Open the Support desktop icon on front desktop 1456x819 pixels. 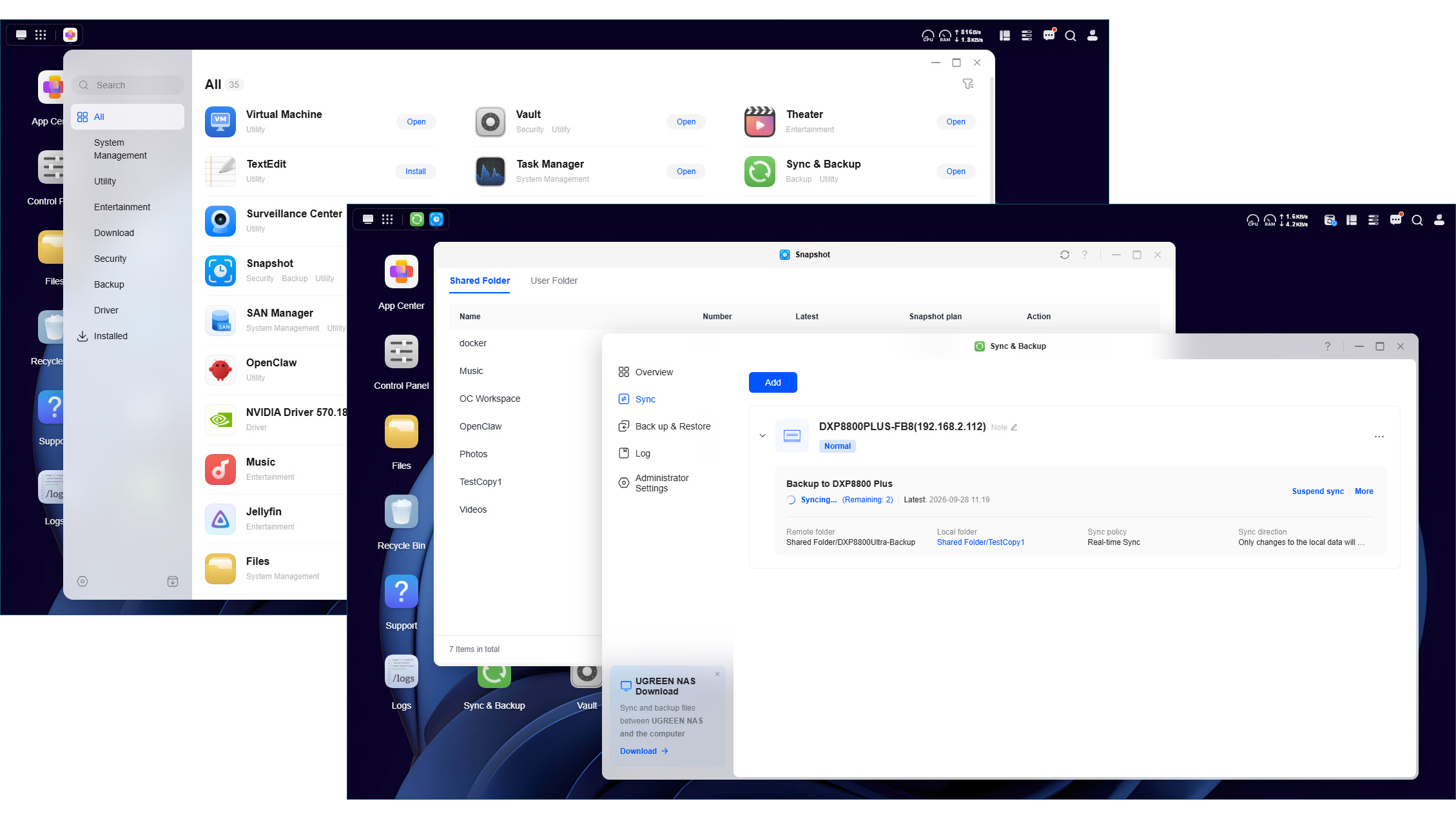401,592
